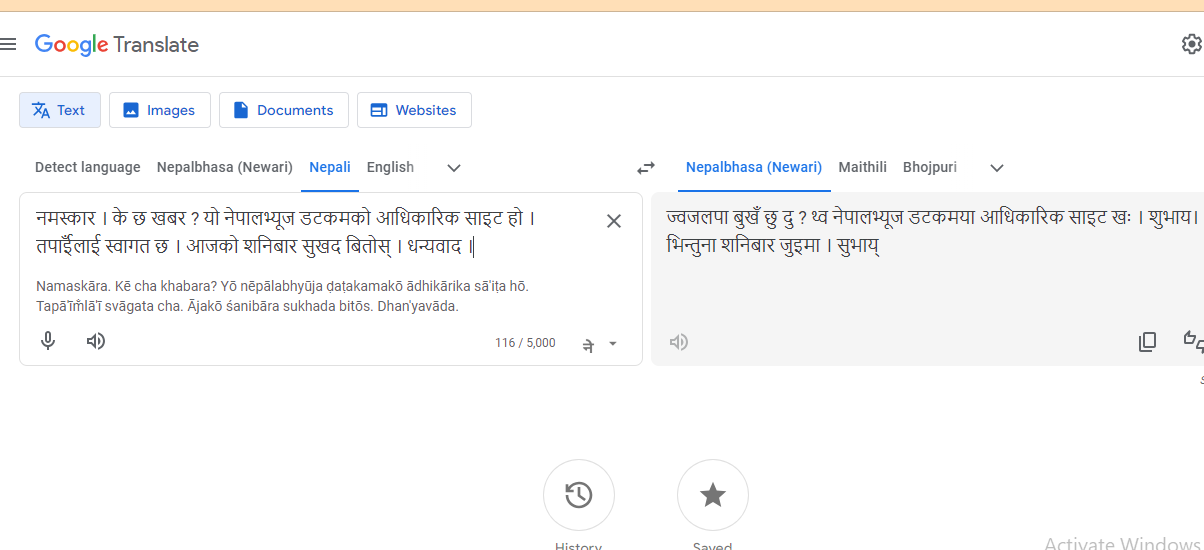The image size is (1204, 550).
Task: Select Nepalbhasa (Newari) as target language
Action: pos(754,167)
